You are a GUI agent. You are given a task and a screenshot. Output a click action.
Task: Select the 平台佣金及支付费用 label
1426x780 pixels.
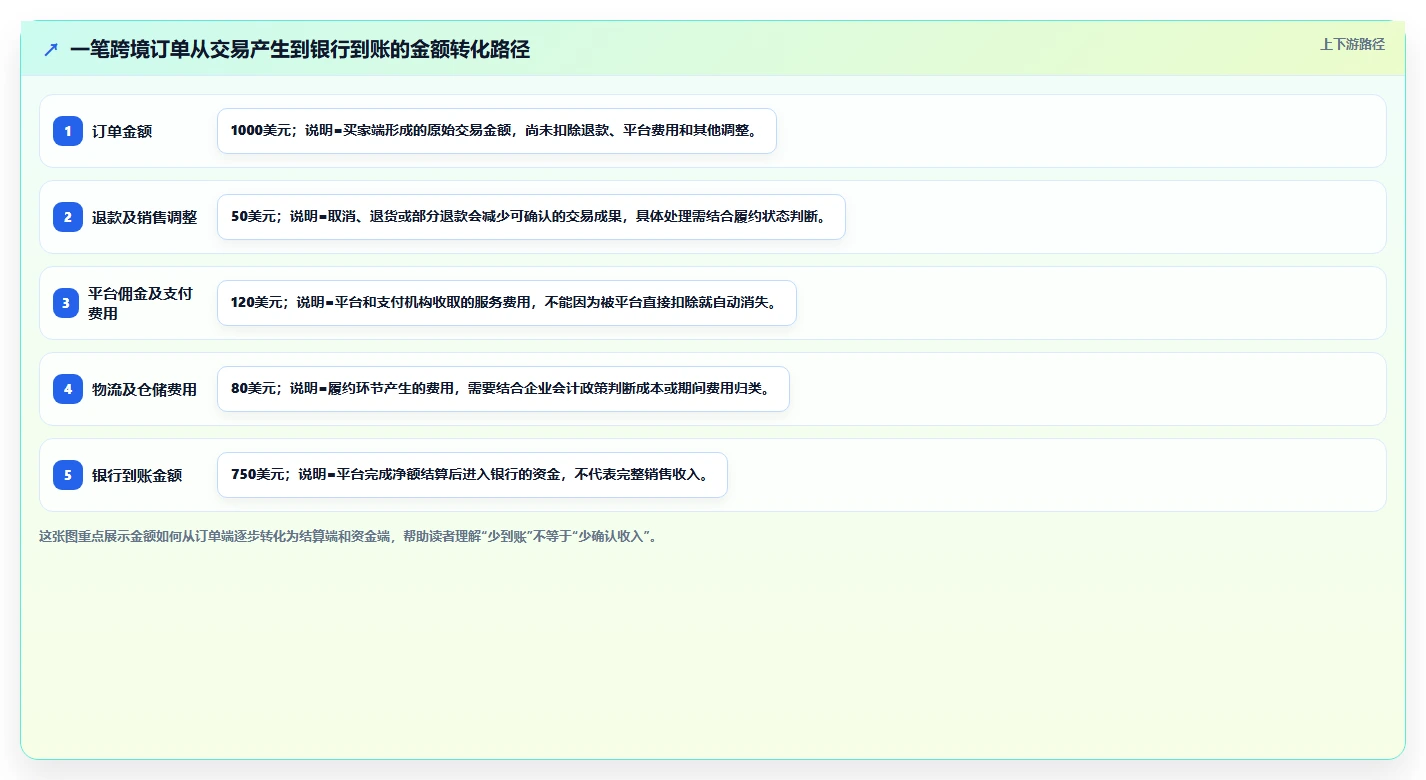point(140,303)
